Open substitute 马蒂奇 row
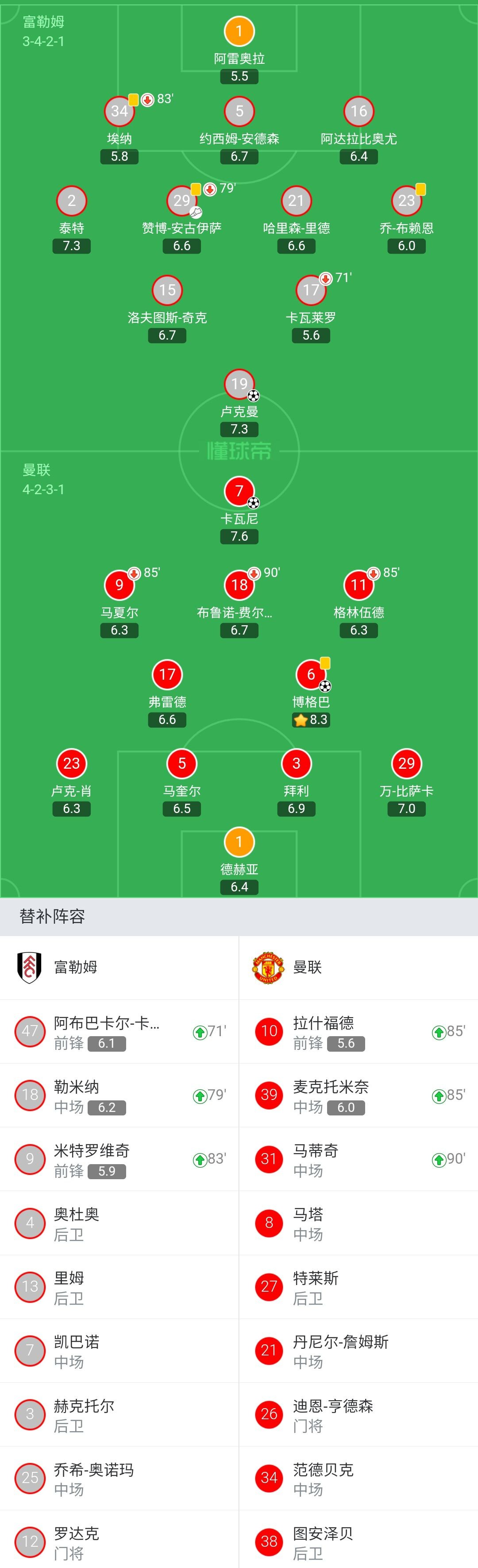478x1568 pixels. tap(359, 1160)
